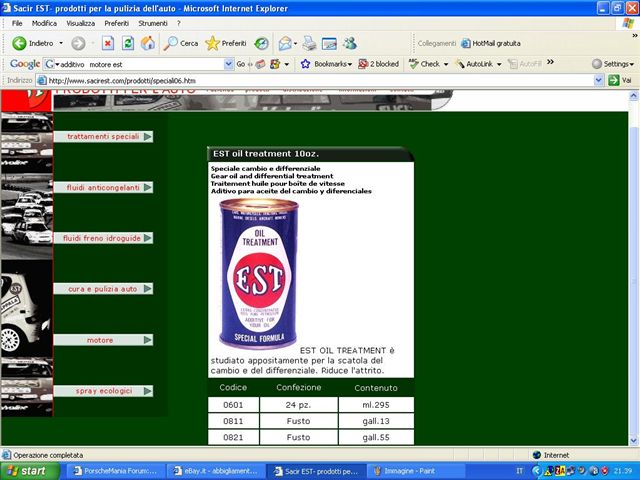Click the EST oil treatment can image

259,273
